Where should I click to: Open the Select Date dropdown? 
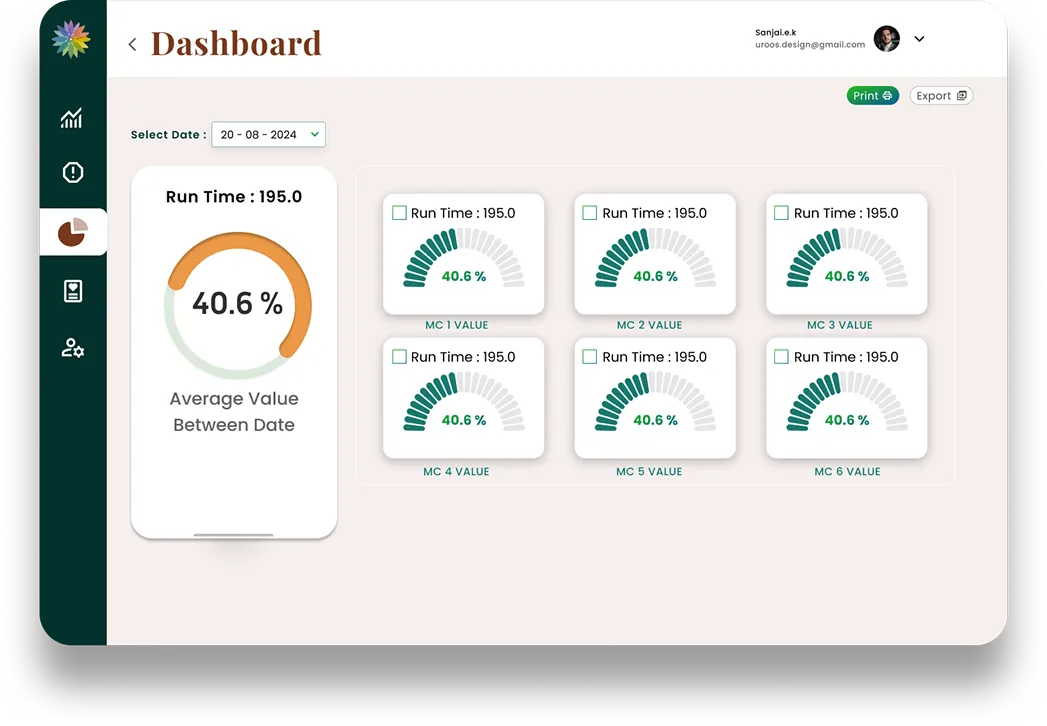coord(268,134)
